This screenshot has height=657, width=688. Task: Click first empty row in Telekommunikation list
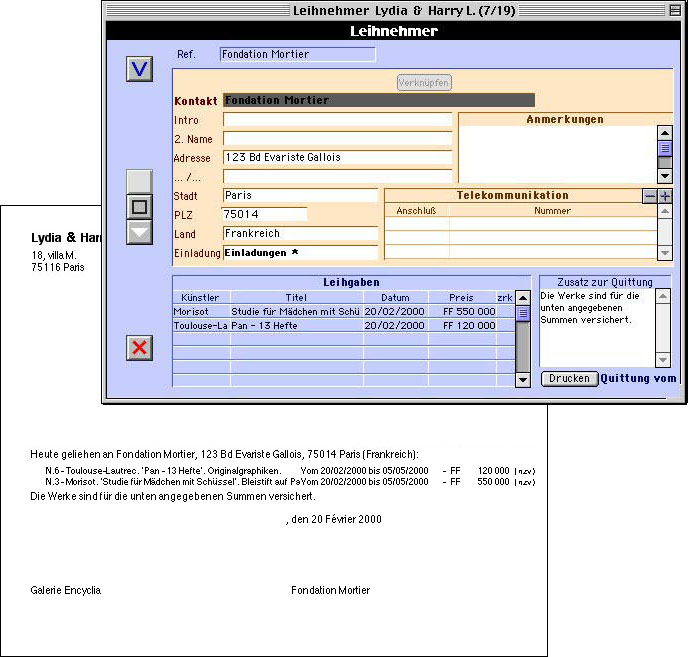coord(521,224)
